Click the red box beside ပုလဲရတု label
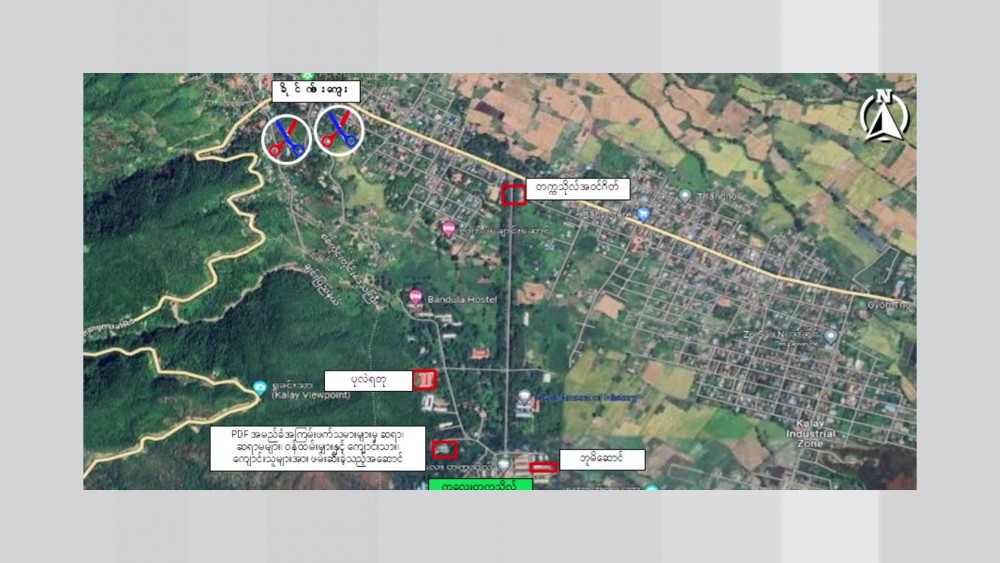This screenshot has height=563, width=1000. pos(426,380)
